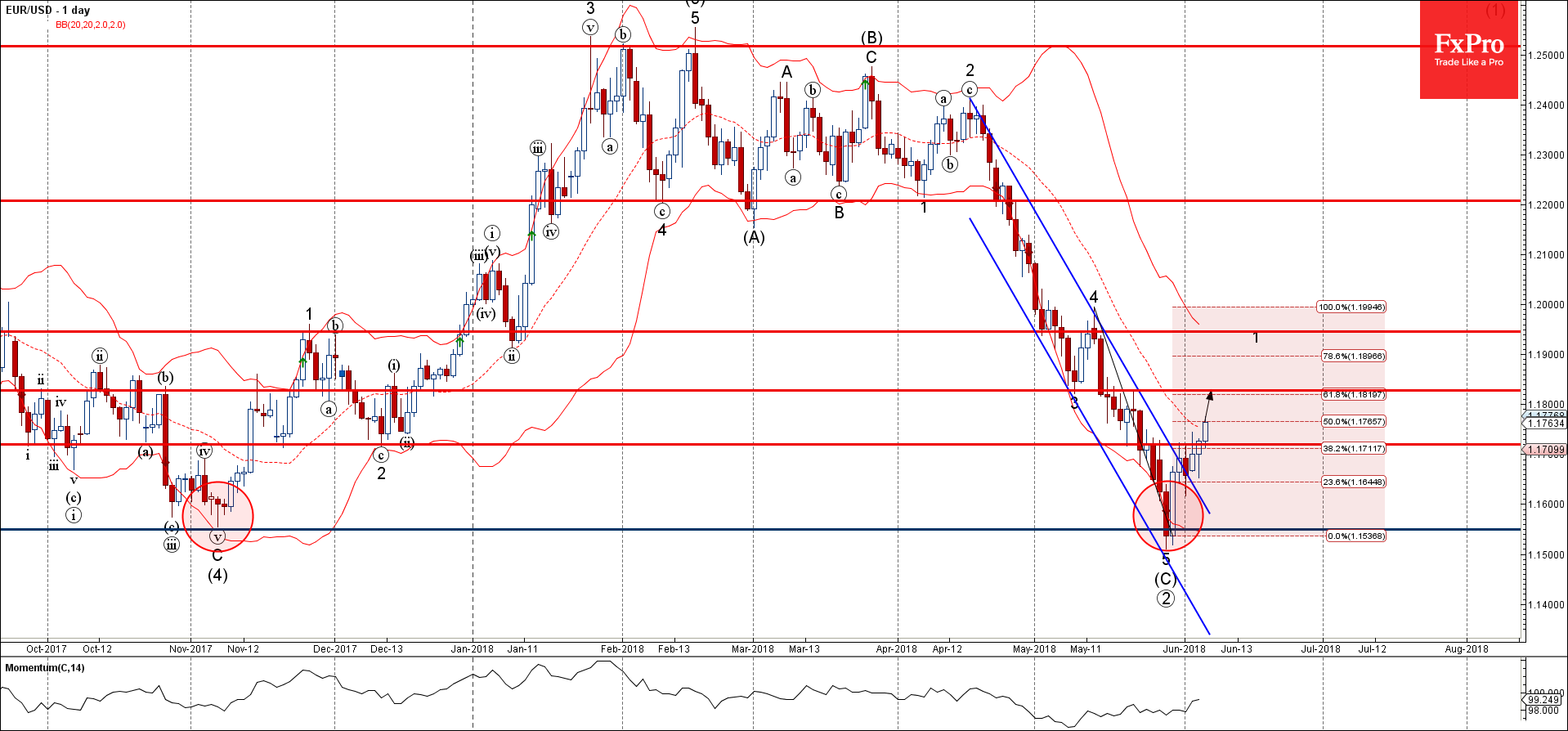Click the black forecast arrow near 61.8% level

point(1208,406)
